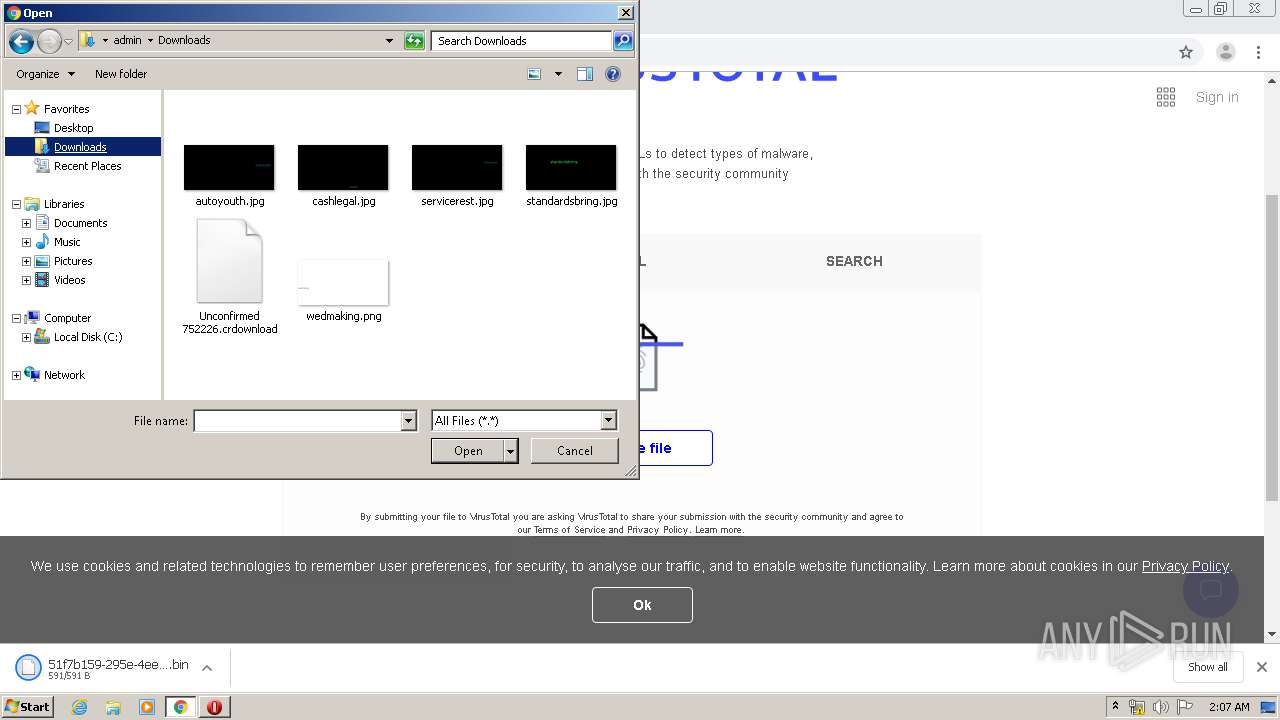1280x720 pixels.
Task: Expand the File name dropdown list
Action: coord(408,421)
